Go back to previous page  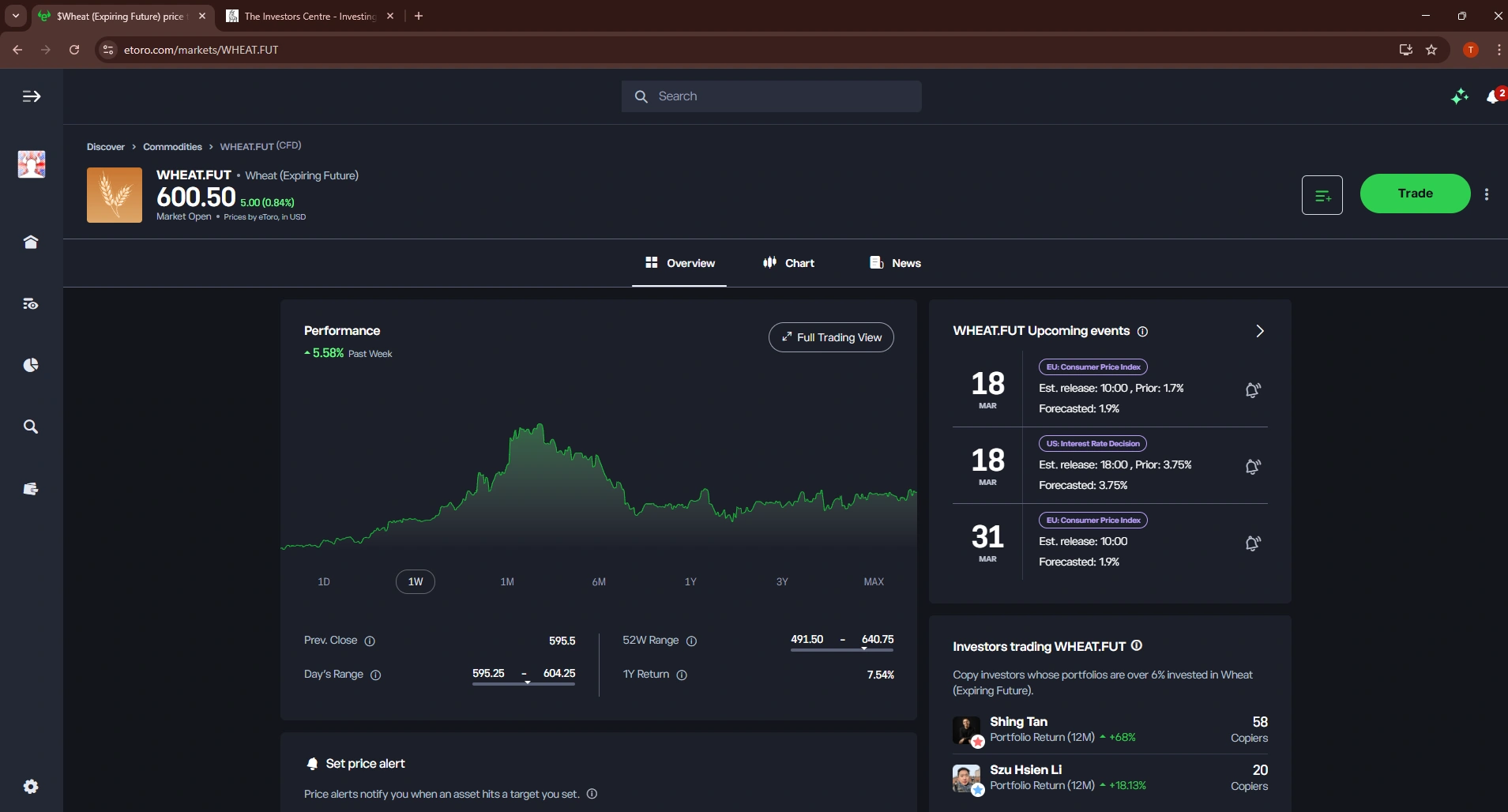[x=17, y=50]
